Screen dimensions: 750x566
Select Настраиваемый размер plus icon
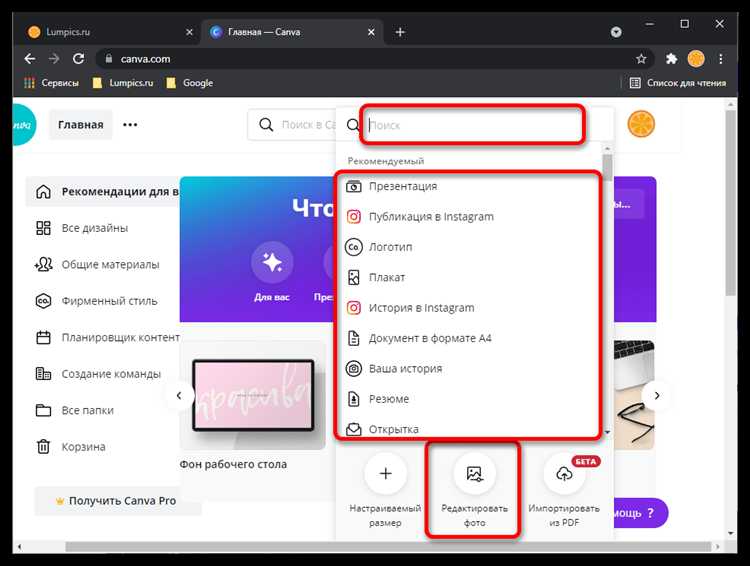(385, 474)
